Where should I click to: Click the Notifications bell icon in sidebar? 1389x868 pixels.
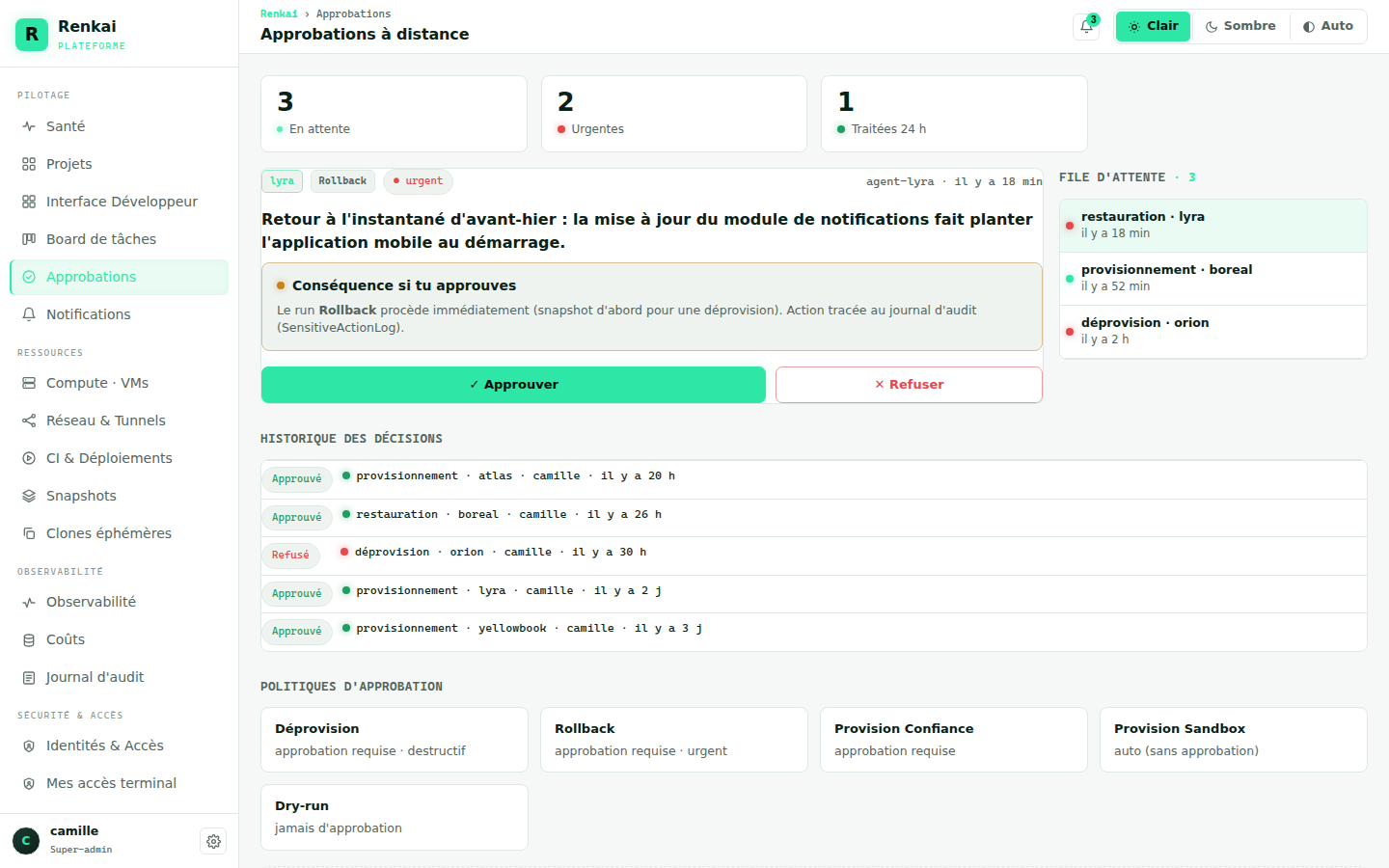click(x=29, y=314)
